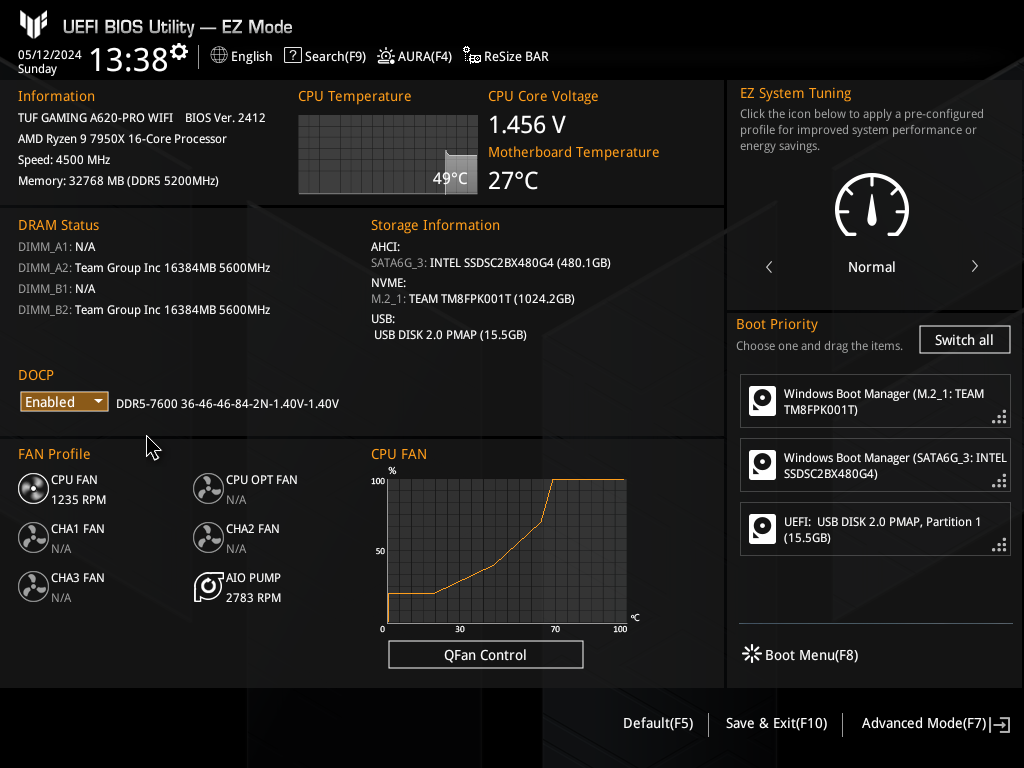
Task: Switch to Advanced Mode(F7)
Action: (x=923, y=724)
